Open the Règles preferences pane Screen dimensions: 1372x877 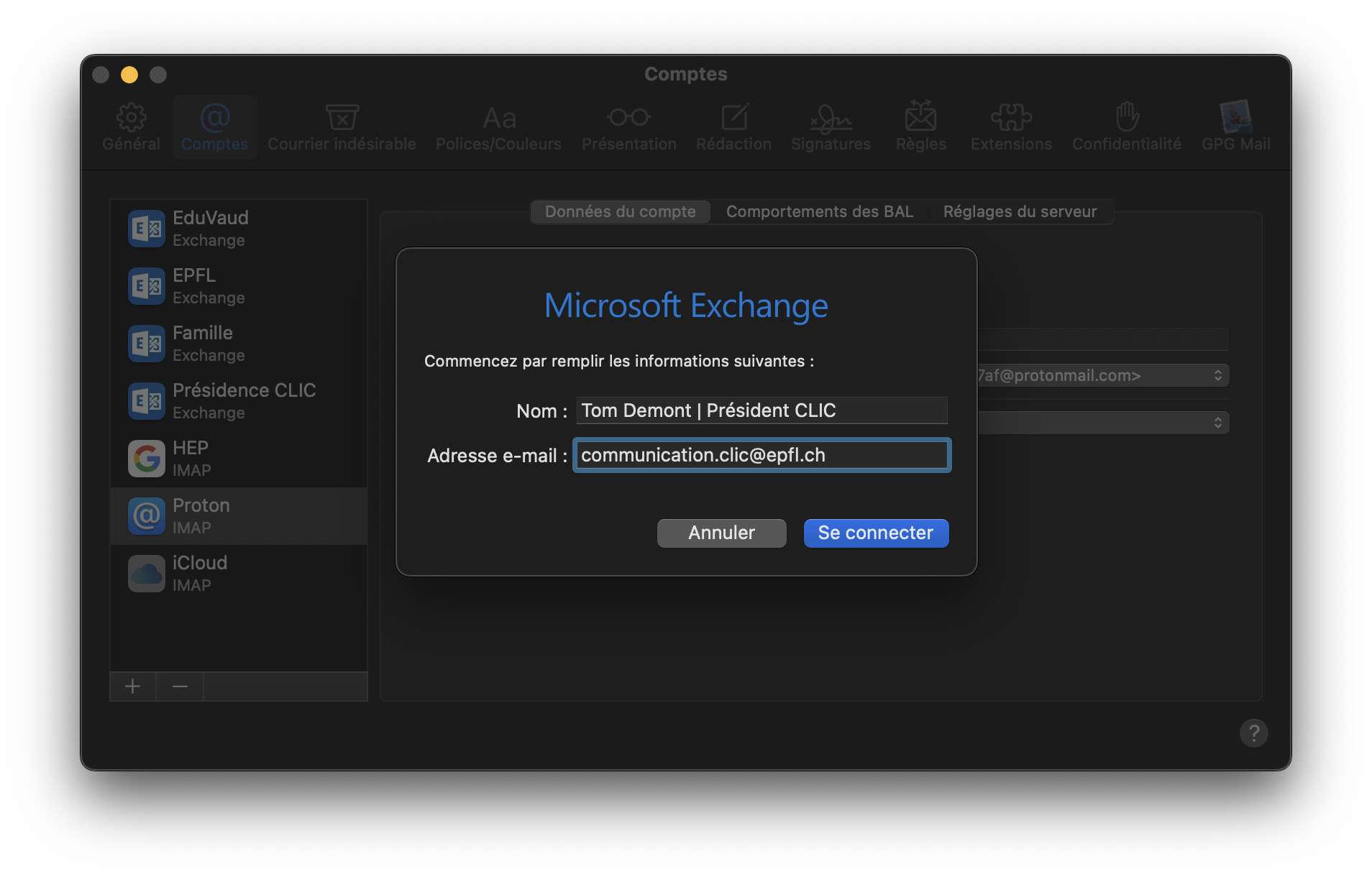[920, 127]
